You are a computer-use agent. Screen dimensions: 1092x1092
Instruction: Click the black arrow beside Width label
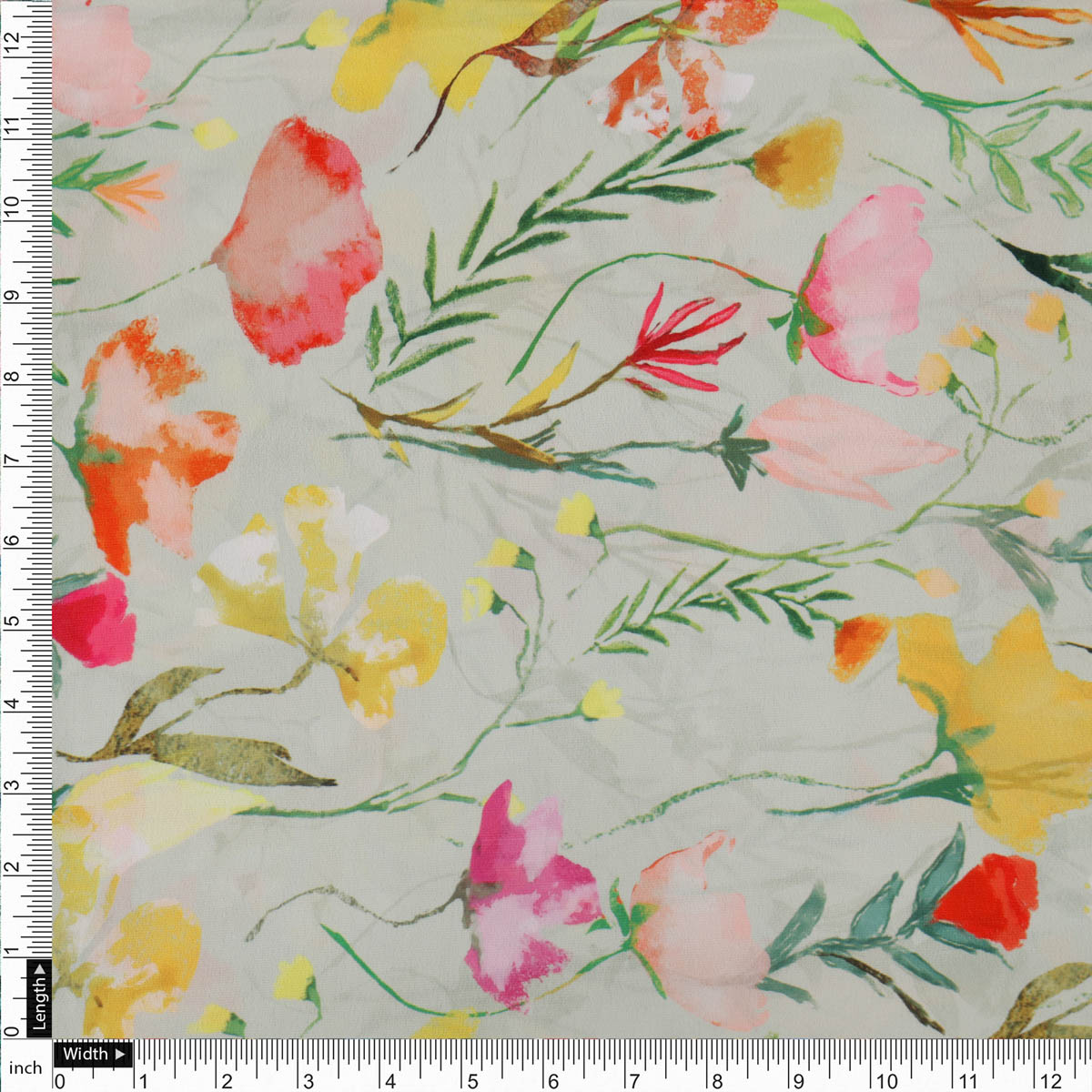120,1053
